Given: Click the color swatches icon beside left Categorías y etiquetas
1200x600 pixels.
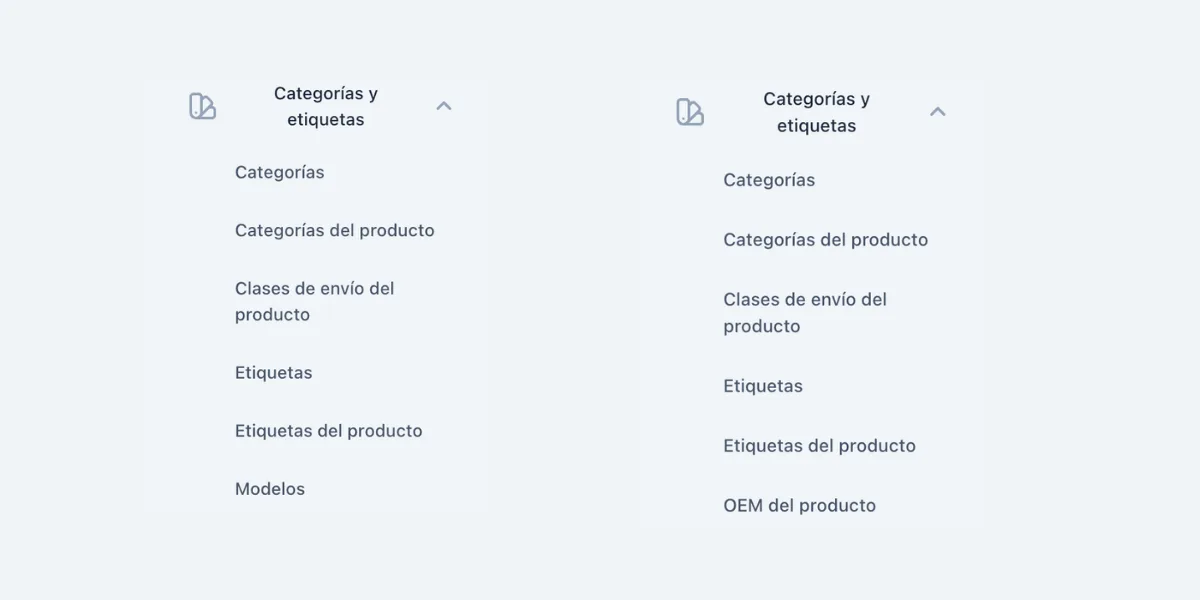Looking at the screenshot, I should coord(201,105).
